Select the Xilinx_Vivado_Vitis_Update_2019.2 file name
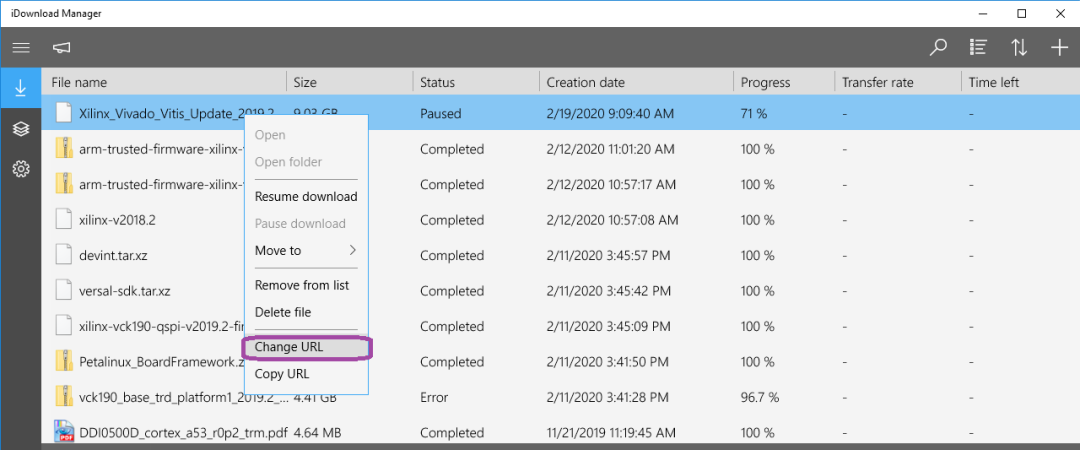Screen dimensions: 1080x450 (x=176, y=113)
